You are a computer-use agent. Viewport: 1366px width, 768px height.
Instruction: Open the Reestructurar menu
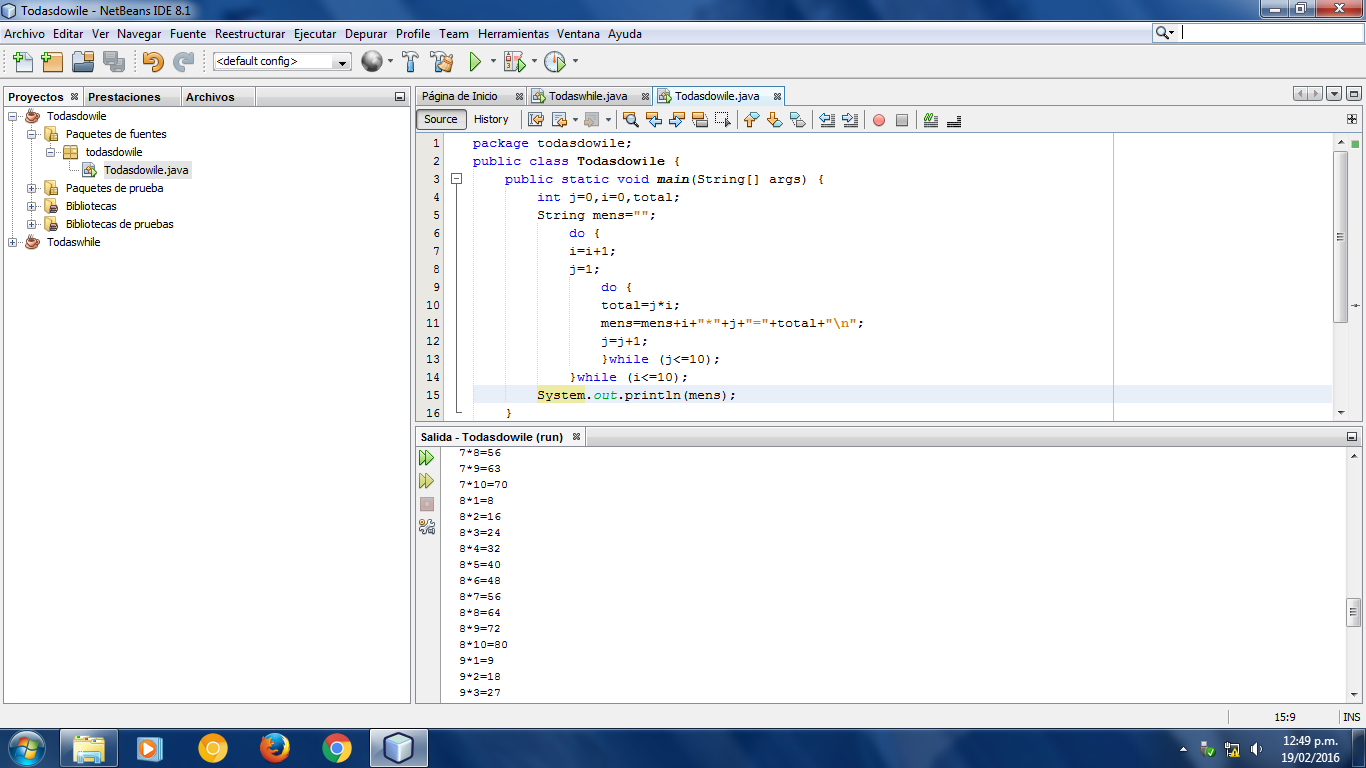click(x=250, y=34)
